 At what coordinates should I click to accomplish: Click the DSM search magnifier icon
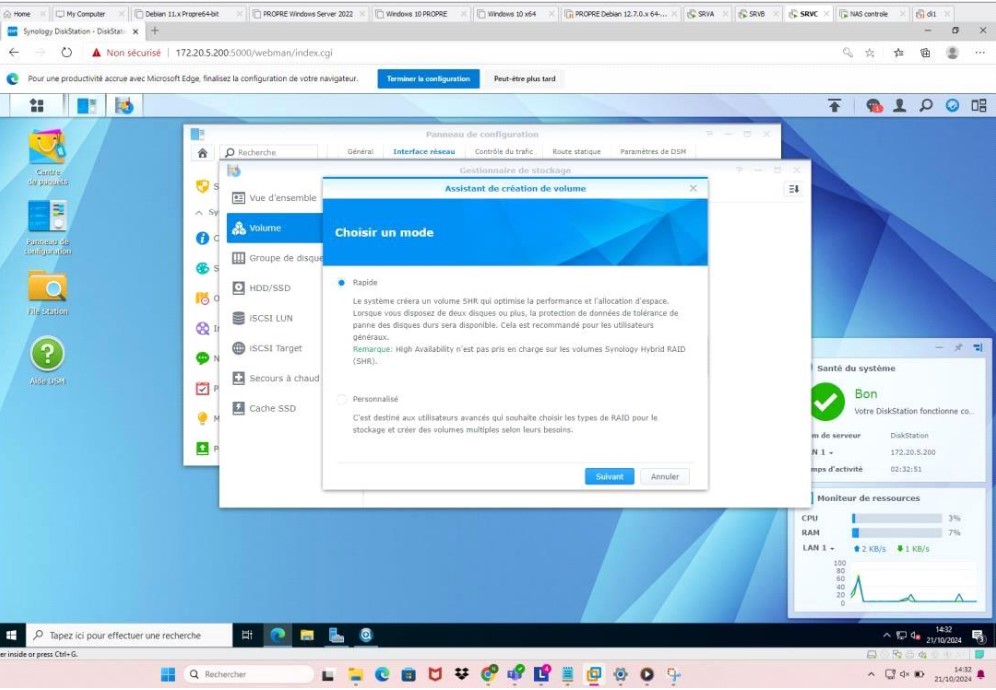tap(926, 105)
